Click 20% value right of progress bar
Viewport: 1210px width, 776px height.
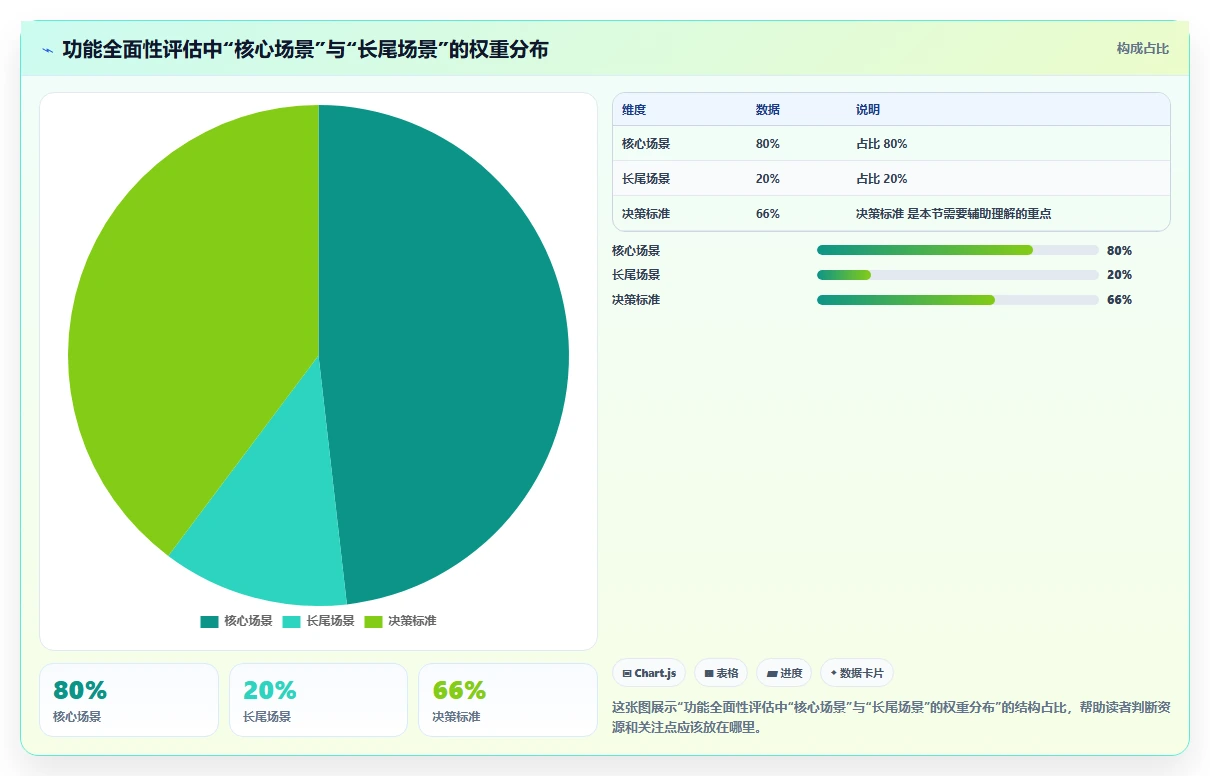point(1120,275)
